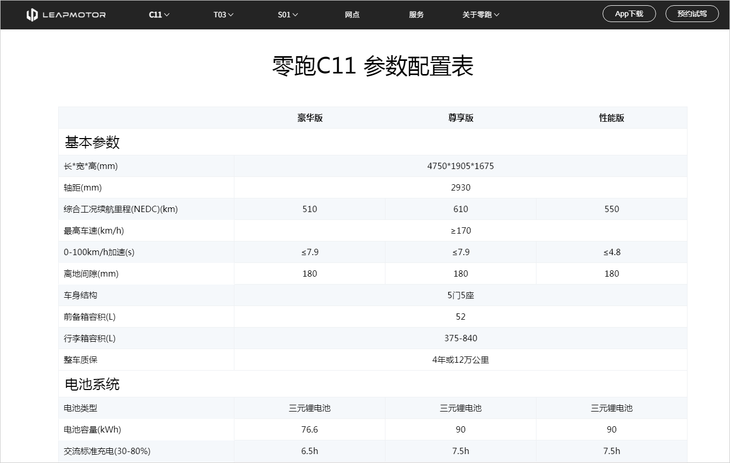
Task: Click the range value 550
Action: [611, 209]
